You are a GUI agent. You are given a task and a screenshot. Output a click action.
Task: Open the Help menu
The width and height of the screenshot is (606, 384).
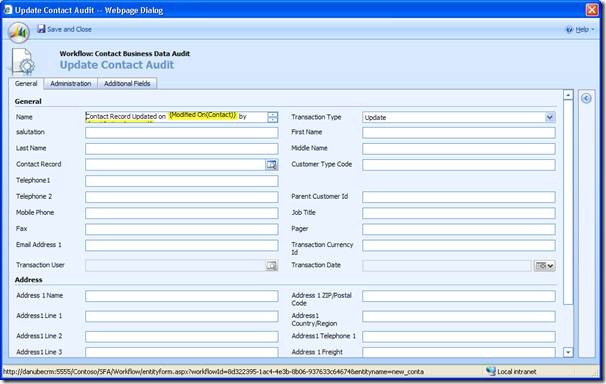[584, 29]
